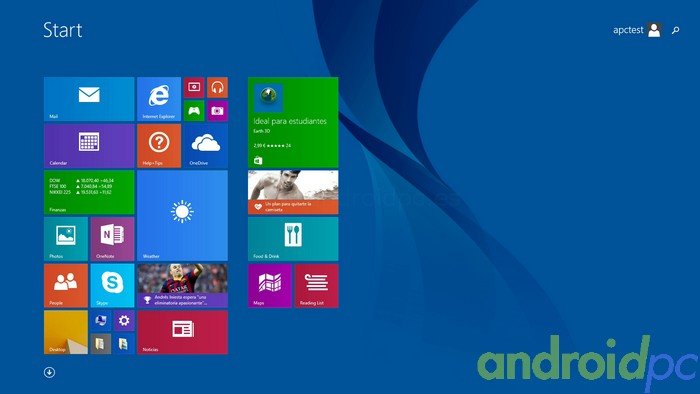
Task: Click the 'Ideal para estudiantes' text
Action: coord(290,121)
